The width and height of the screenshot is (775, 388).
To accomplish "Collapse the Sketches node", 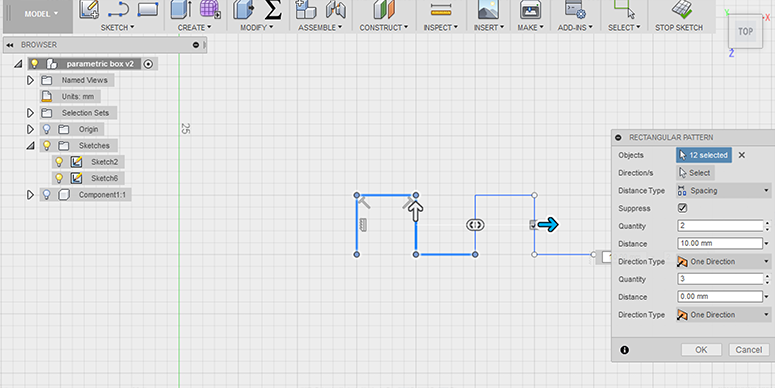I will [x=30, y=145].
